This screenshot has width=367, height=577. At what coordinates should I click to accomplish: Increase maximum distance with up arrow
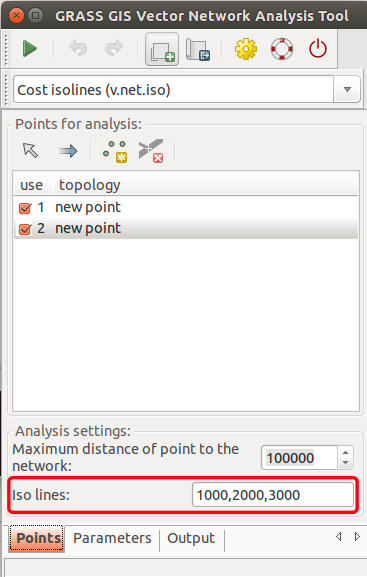(x=345, y=453)
